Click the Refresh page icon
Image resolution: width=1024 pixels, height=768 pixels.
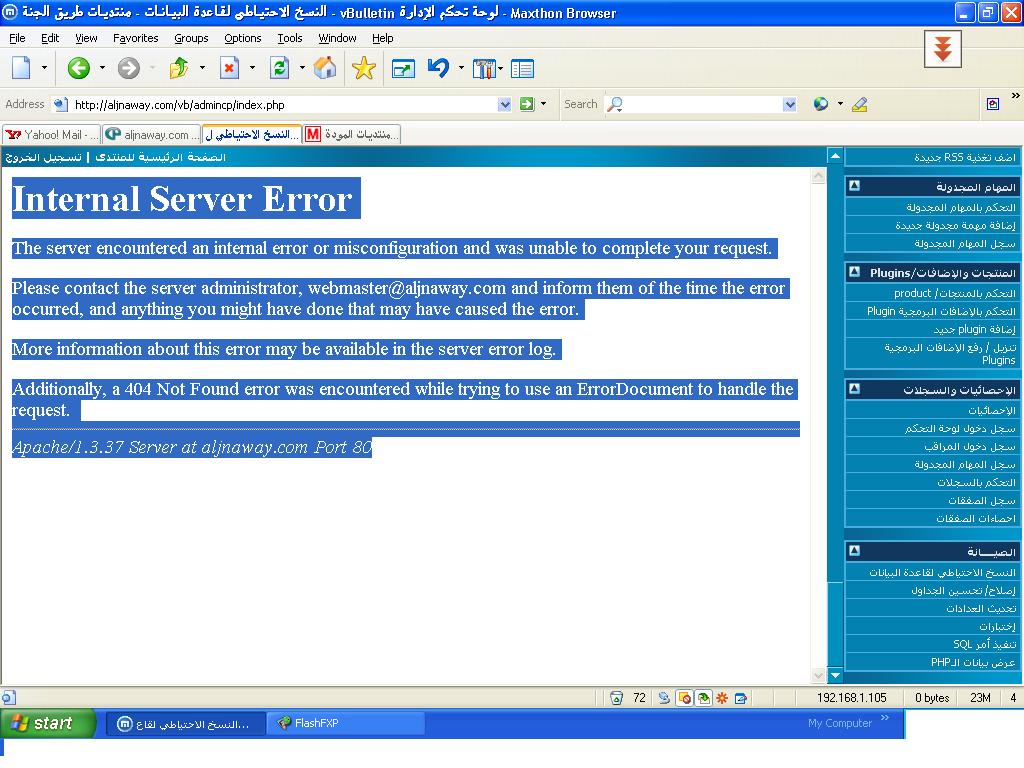tap(280, 68)
